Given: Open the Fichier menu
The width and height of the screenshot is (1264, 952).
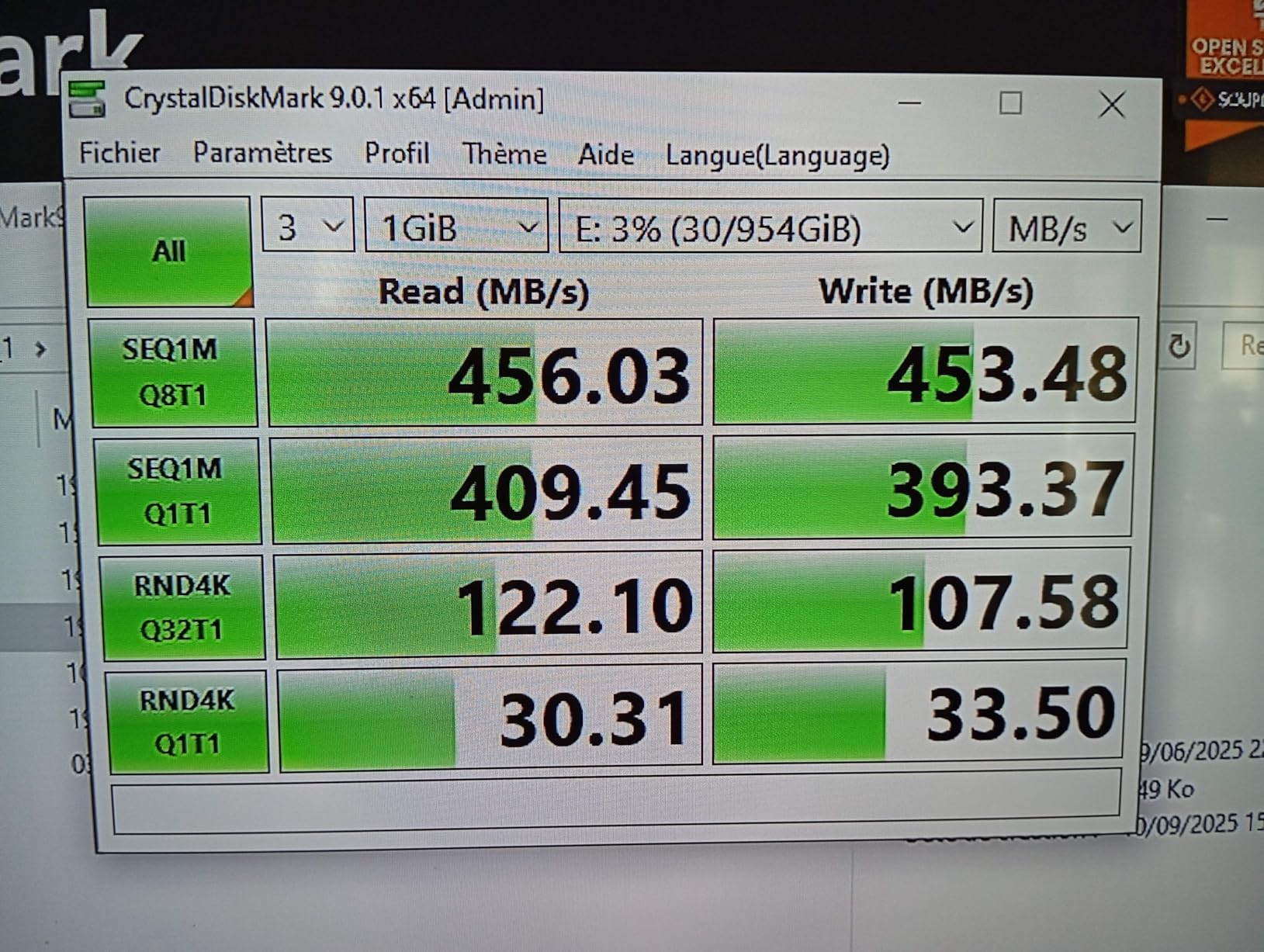Looking at the screenshot, I should [x=119, y=152].
